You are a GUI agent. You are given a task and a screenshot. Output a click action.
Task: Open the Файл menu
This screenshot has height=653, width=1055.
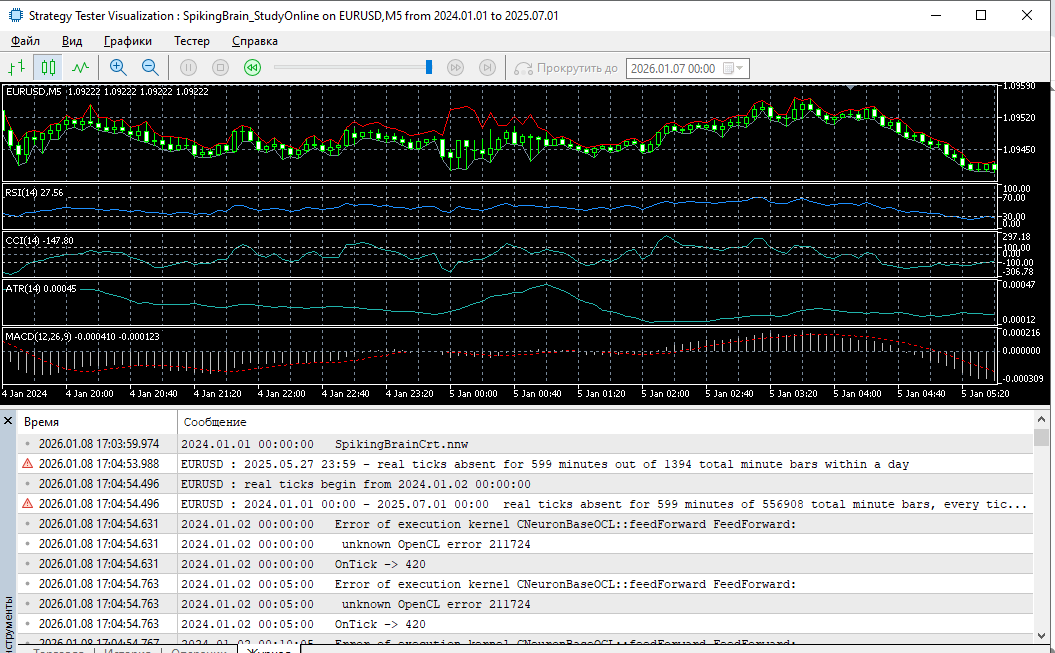[x=26, y=41]
